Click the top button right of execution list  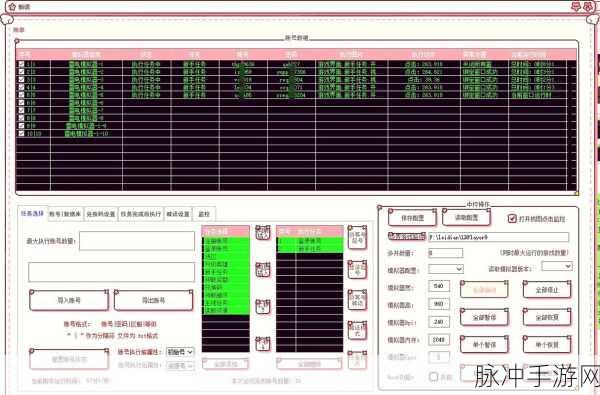[357, 237]
